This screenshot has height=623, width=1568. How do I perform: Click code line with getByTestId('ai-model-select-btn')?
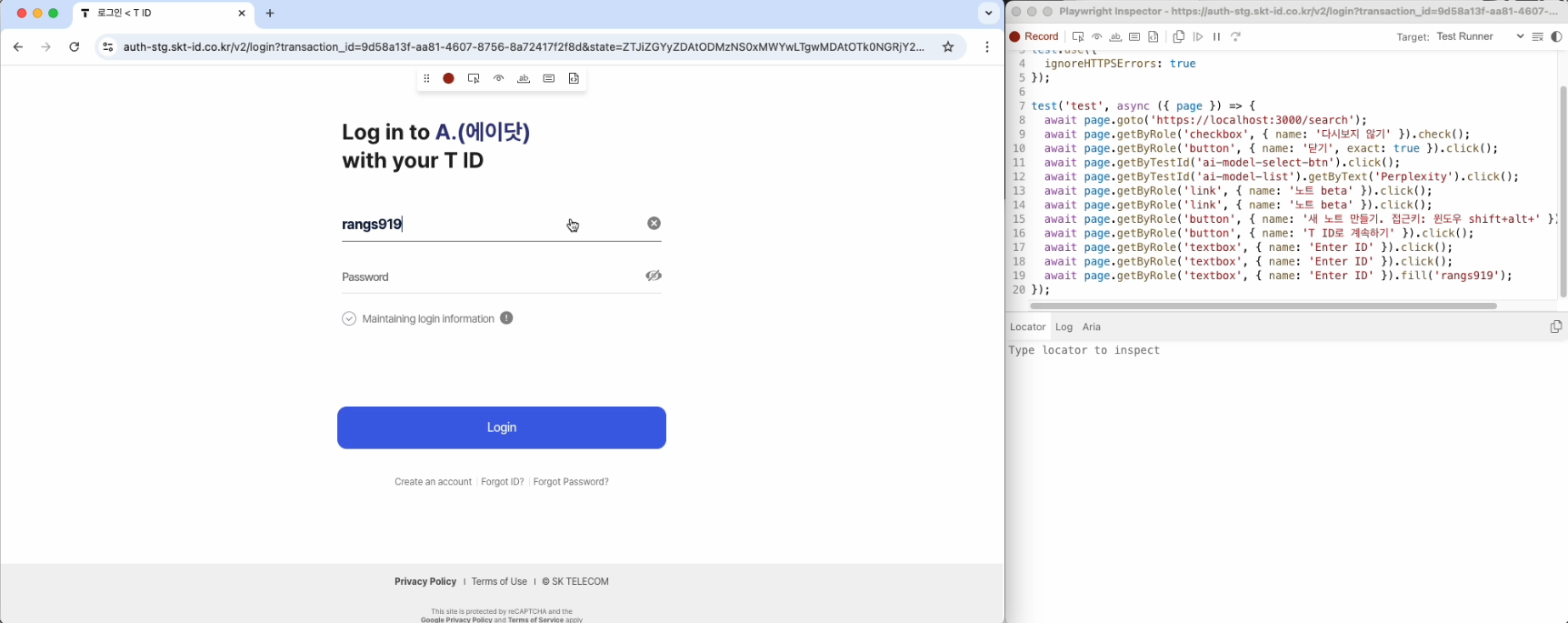coord(1222,163)
